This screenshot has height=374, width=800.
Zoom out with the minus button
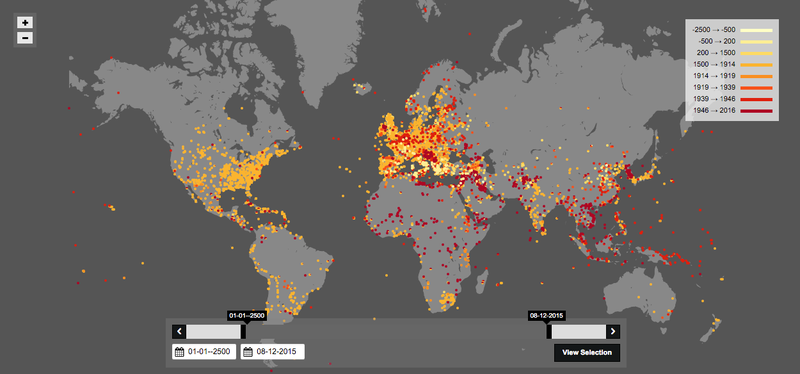(25, 38)
